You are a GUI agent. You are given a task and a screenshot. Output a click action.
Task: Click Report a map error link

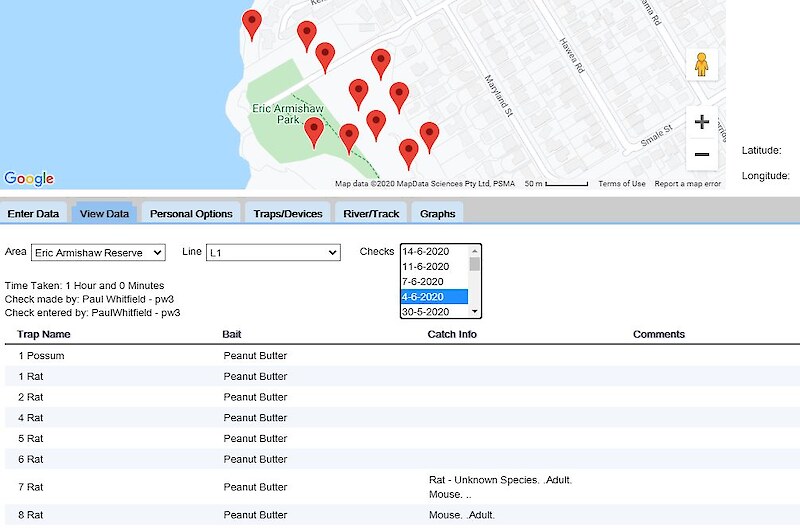pos(687,184)
